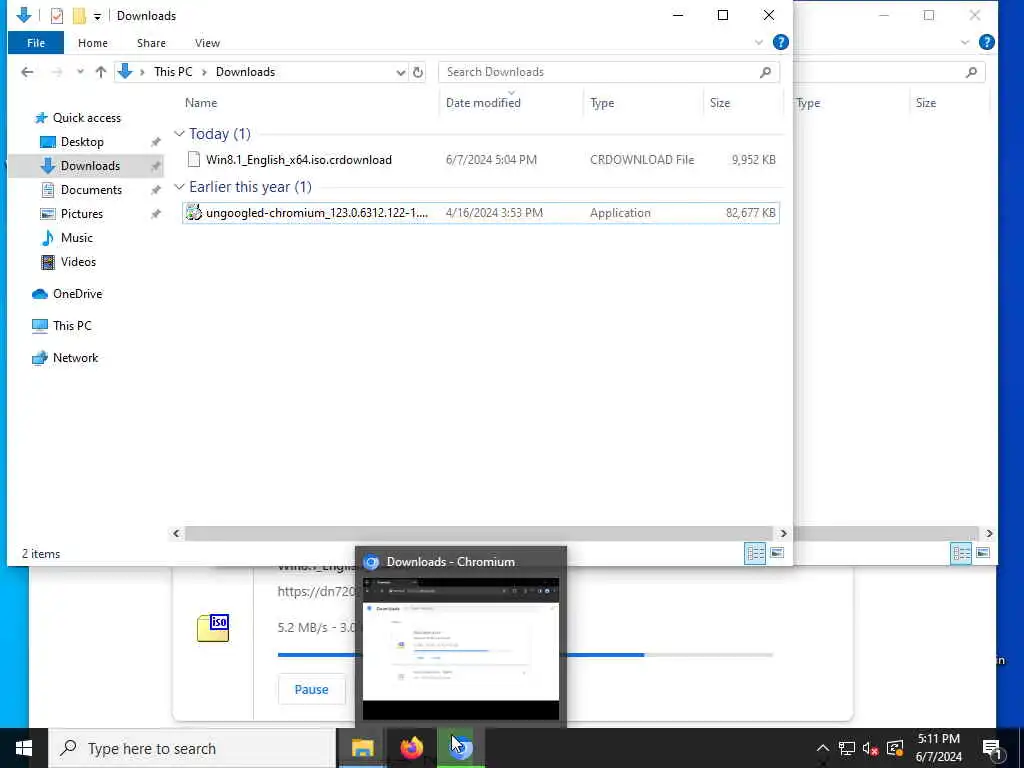Unpin Documents pin icon
This screenshot has width=1024, height=768.
[x=155, y=190]
